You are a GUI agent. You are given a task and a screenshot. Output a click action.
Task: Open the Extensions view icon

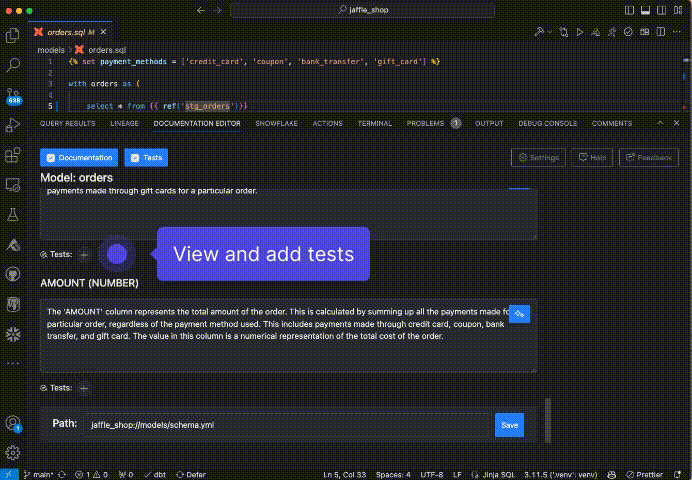[13, 155]
